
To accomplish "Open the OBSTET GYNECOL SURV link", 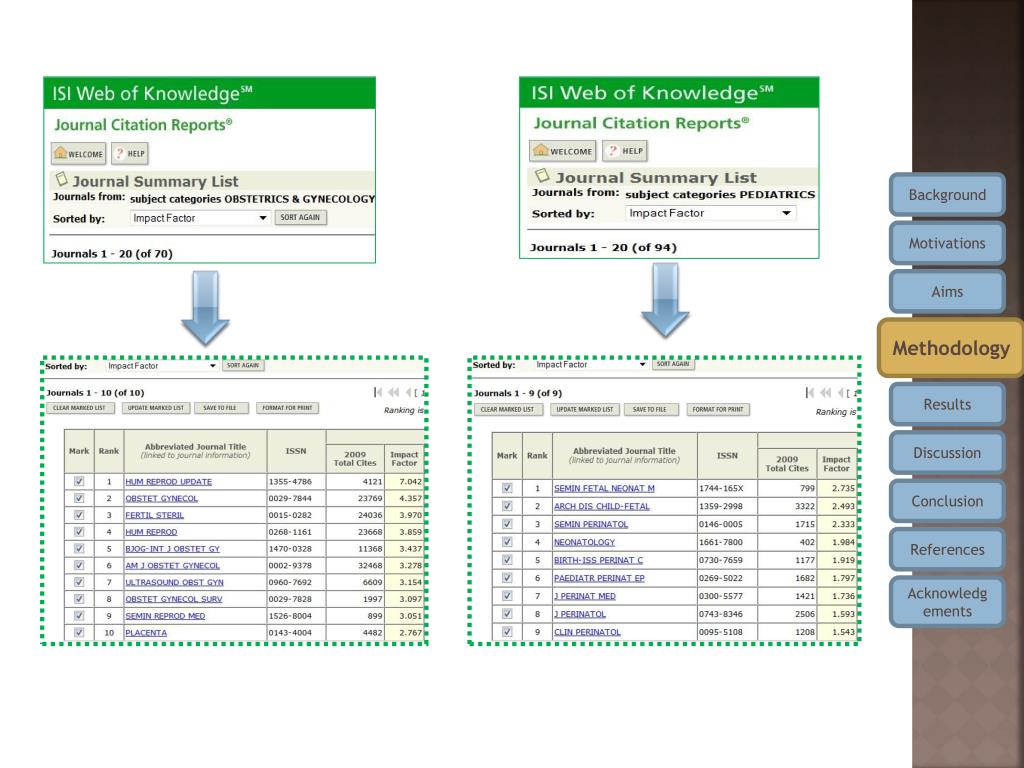I will point(174,599).
